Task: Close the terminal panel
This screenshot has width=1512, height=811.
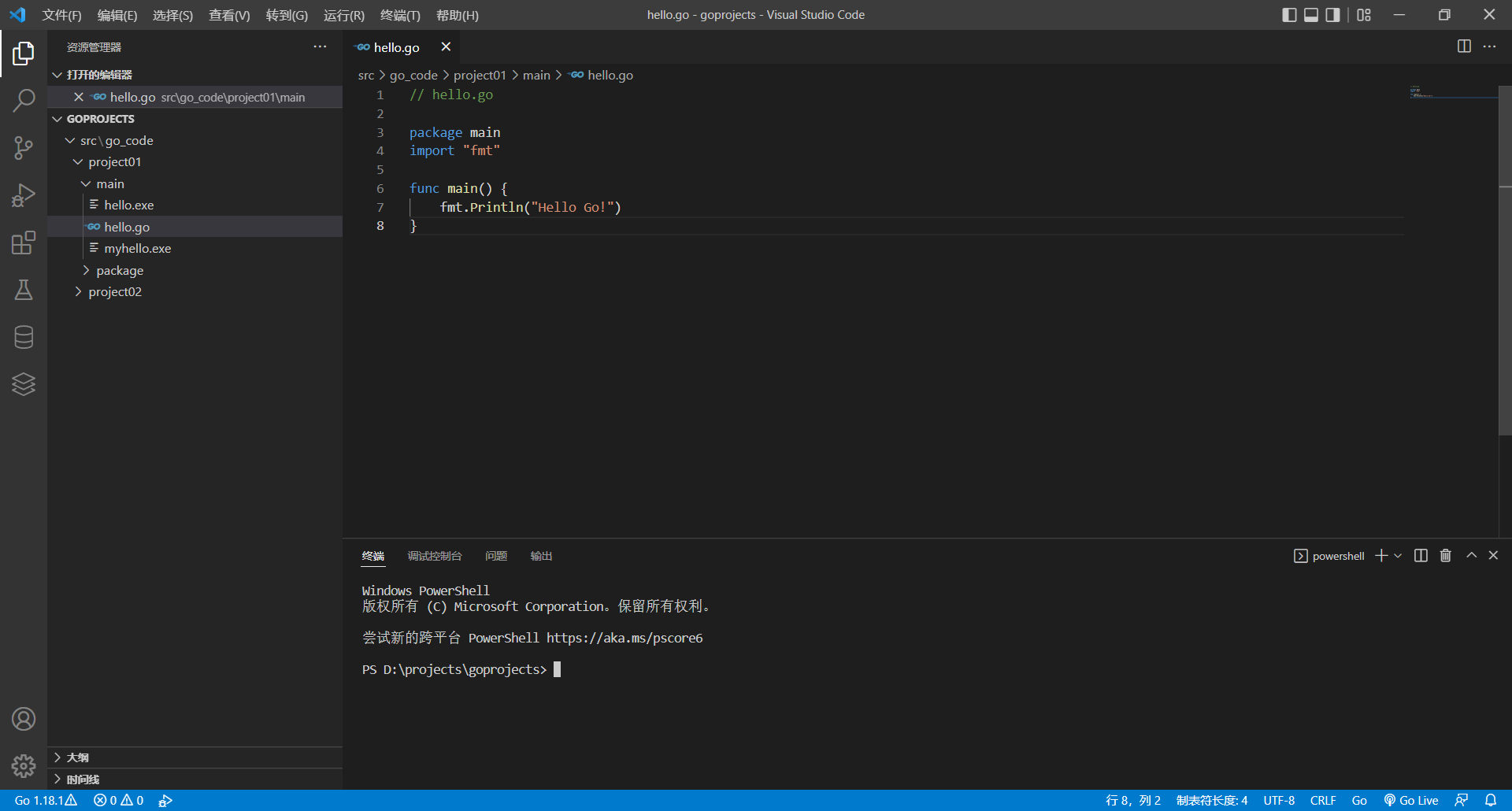Action: coord(1493,556)
